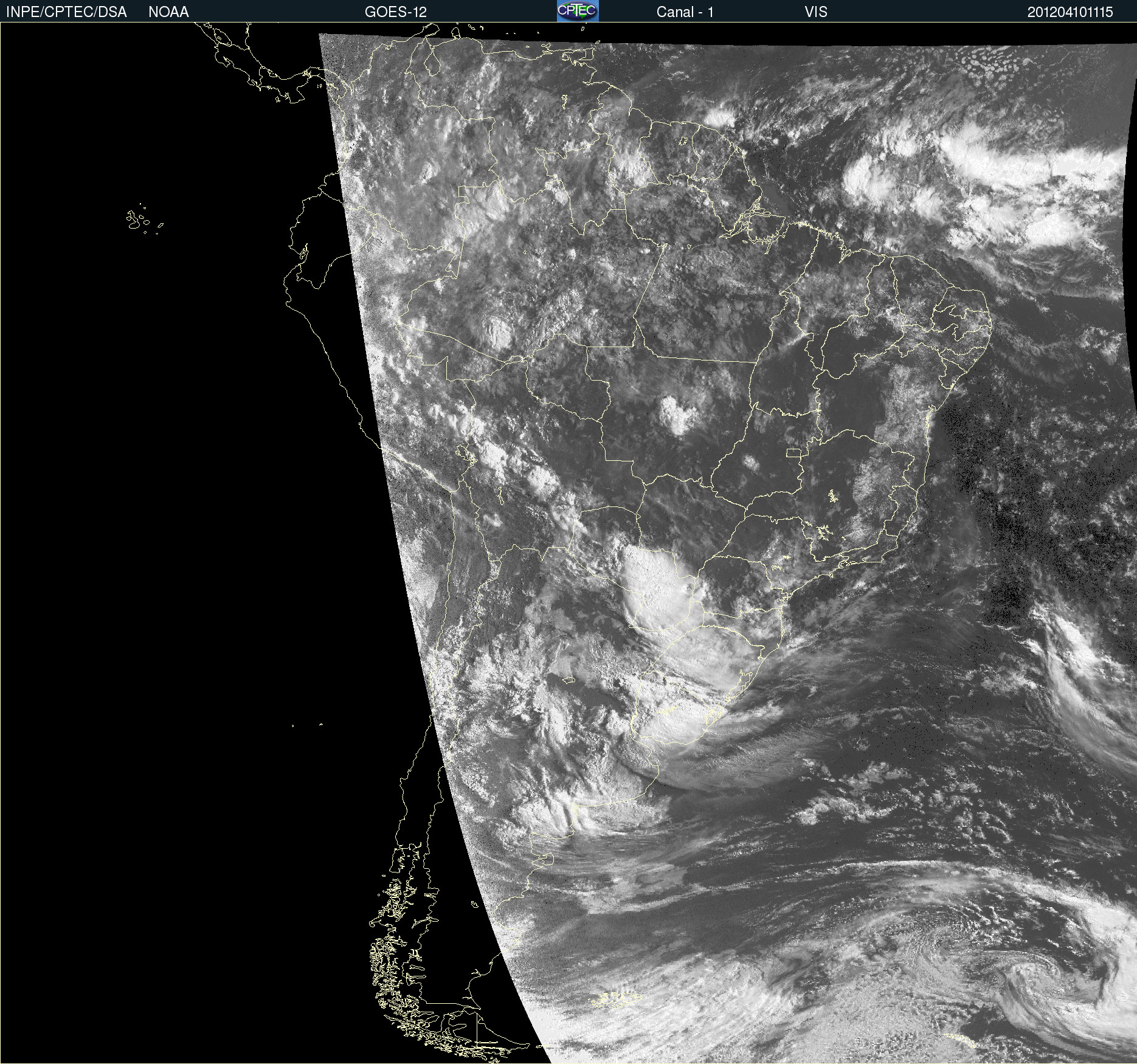Click the NOAA label in the header
1137x1064 pixels.
pos(168,12)
